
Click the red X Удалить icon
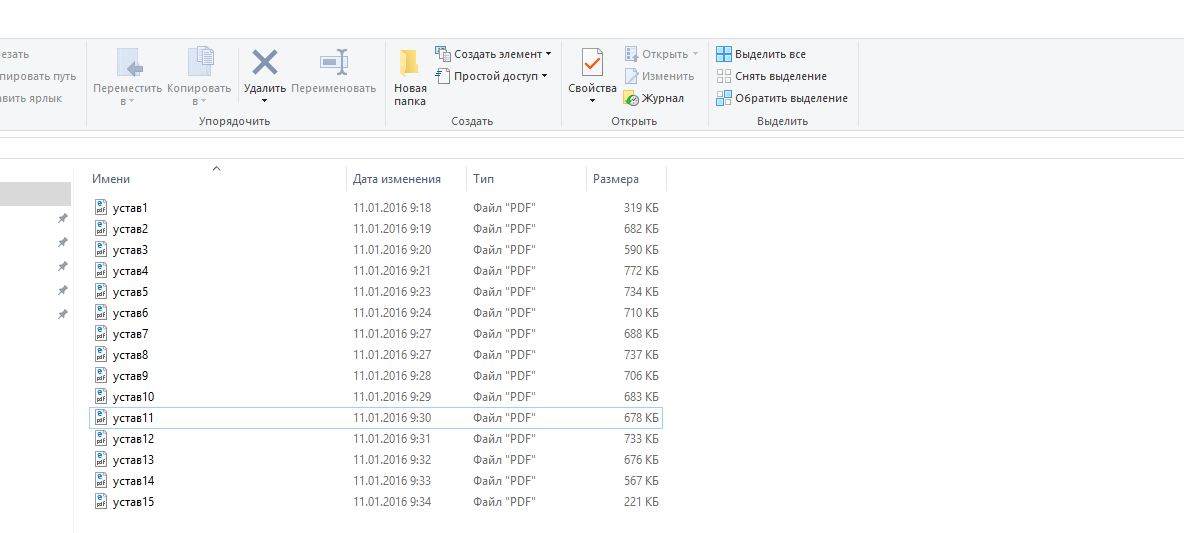[264, 63]
